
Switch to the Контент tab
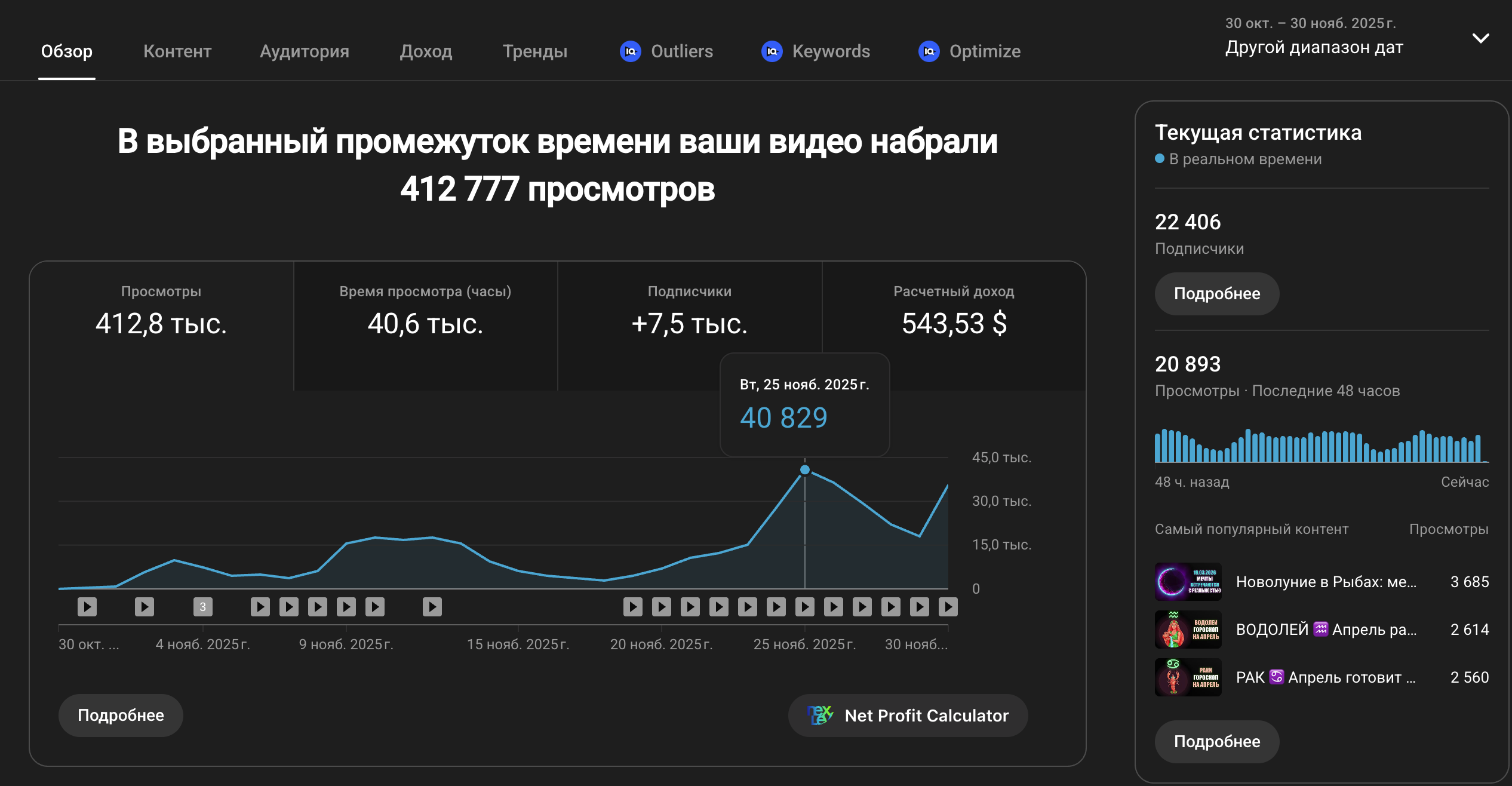tap(177, 51)
